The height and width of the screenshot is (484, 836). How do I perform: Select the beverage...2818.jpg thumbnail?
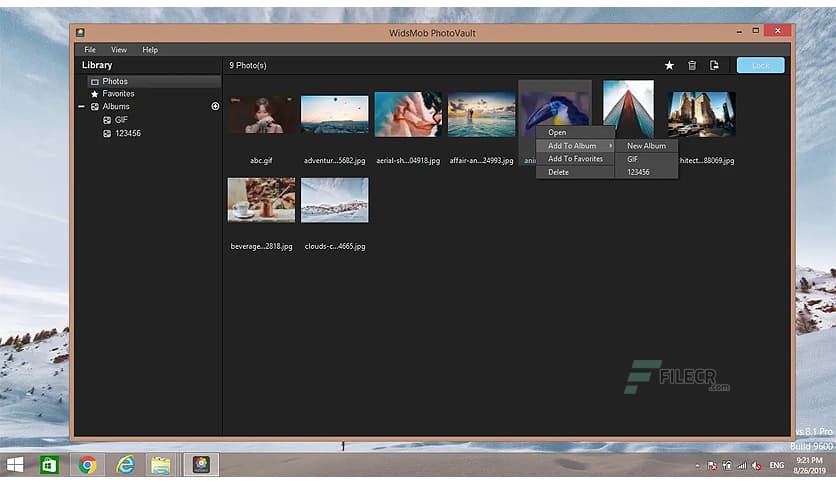(x=261, y=200)
